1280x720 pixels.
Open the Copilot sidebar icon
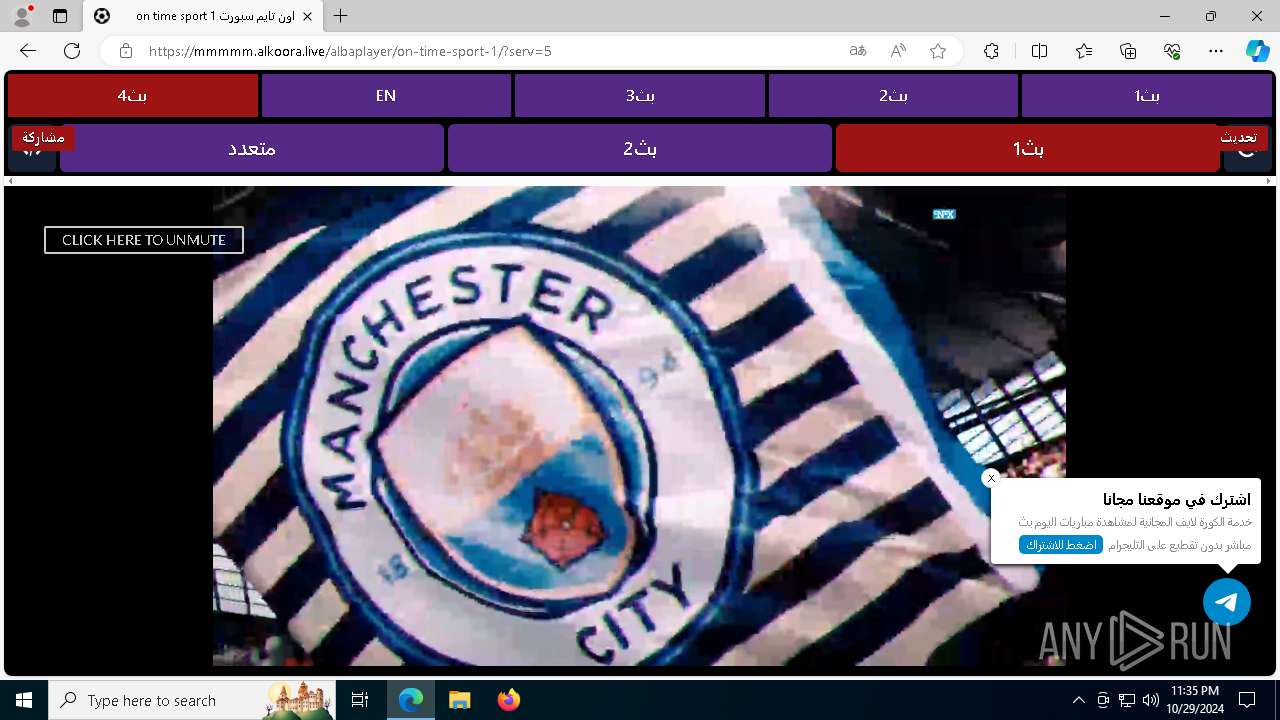pos(1257,51)
